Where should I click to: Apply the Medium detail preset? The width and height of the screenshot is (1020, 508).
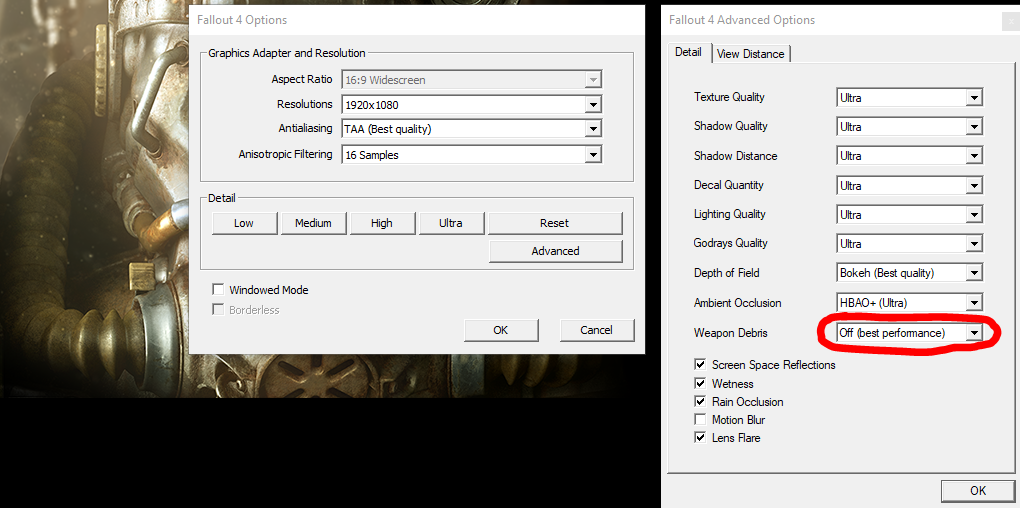click(x=314, y=223)
